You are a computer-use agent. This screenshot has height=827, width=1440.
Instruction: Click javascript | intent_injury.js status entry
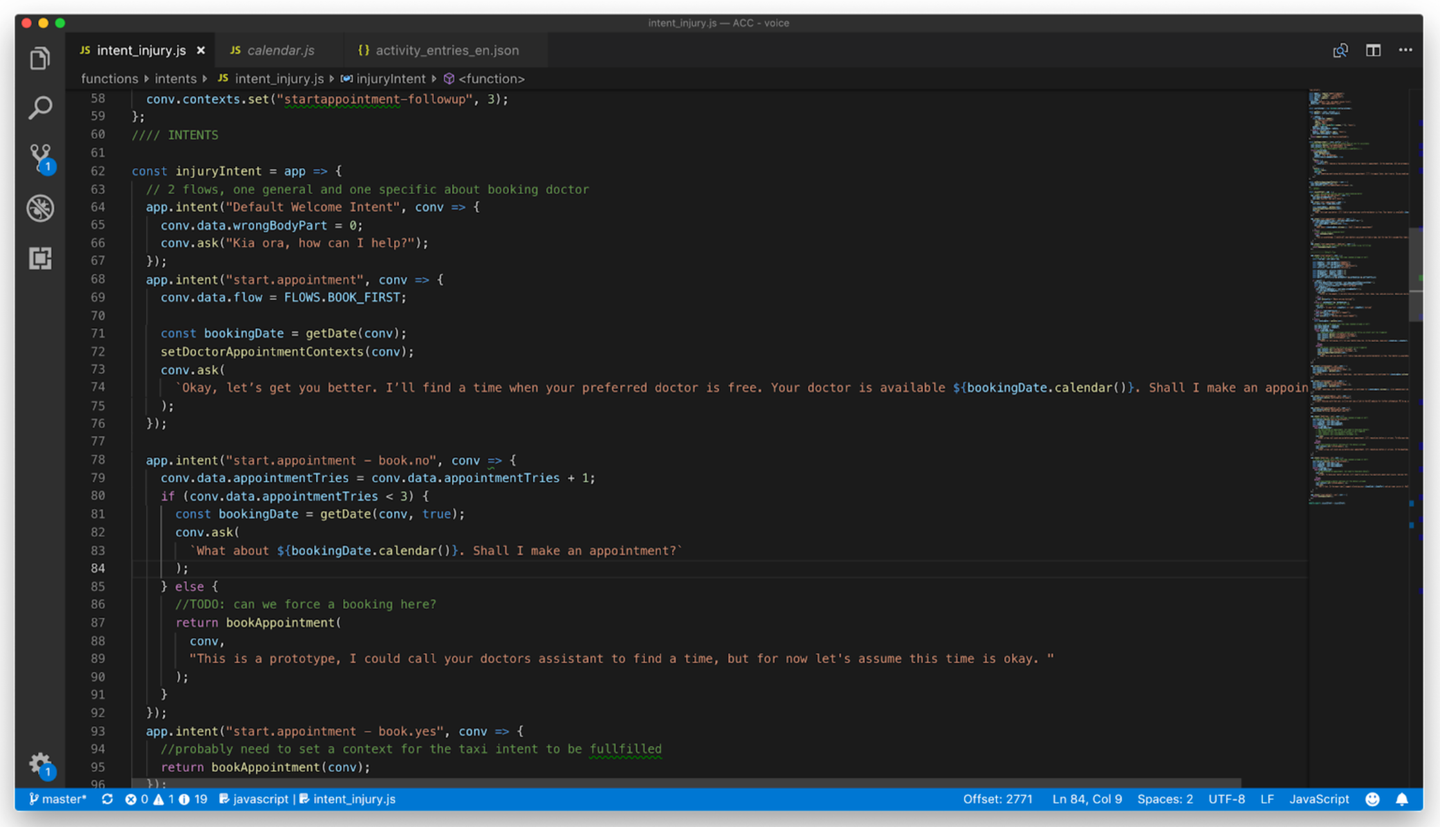pos(307,799)
